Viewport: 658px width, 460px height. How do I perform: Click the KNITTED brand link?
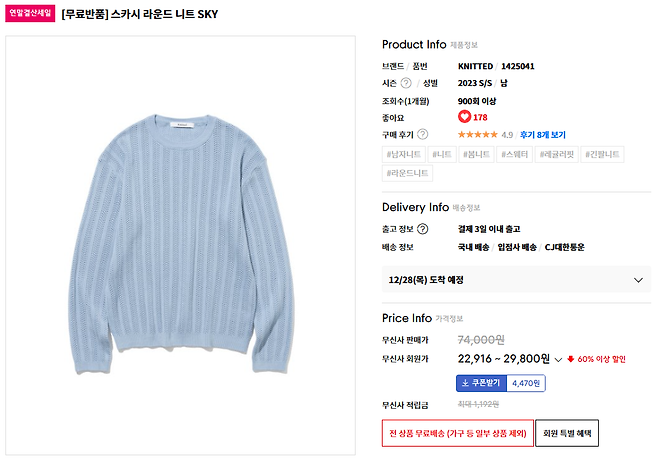[x=475, y=66]
